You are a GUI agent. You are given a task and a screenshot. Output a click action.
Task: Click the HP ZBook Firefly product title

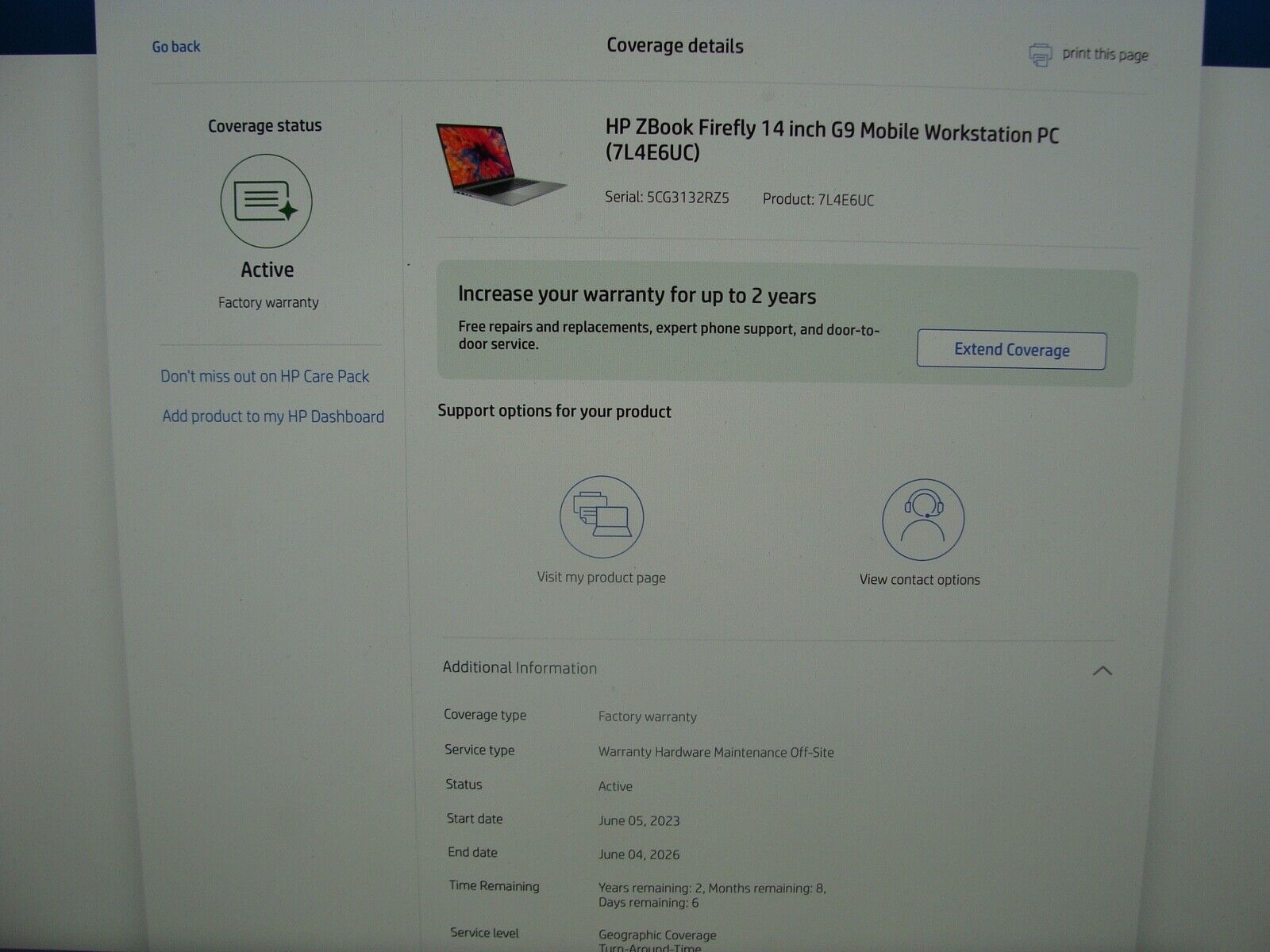pyautogui.click(x=832, y=140)
